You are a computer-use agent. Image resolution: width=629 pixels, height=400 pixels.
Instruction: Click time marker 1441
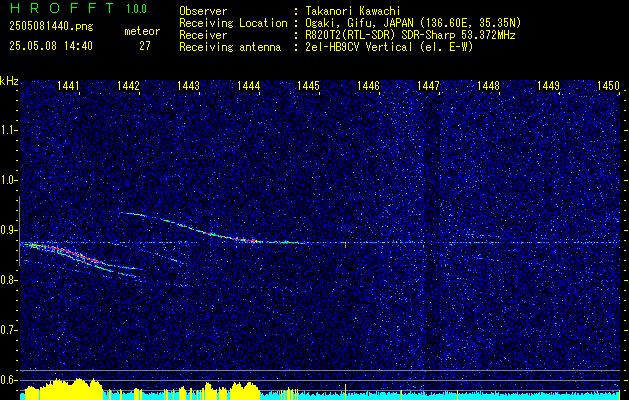68,85
